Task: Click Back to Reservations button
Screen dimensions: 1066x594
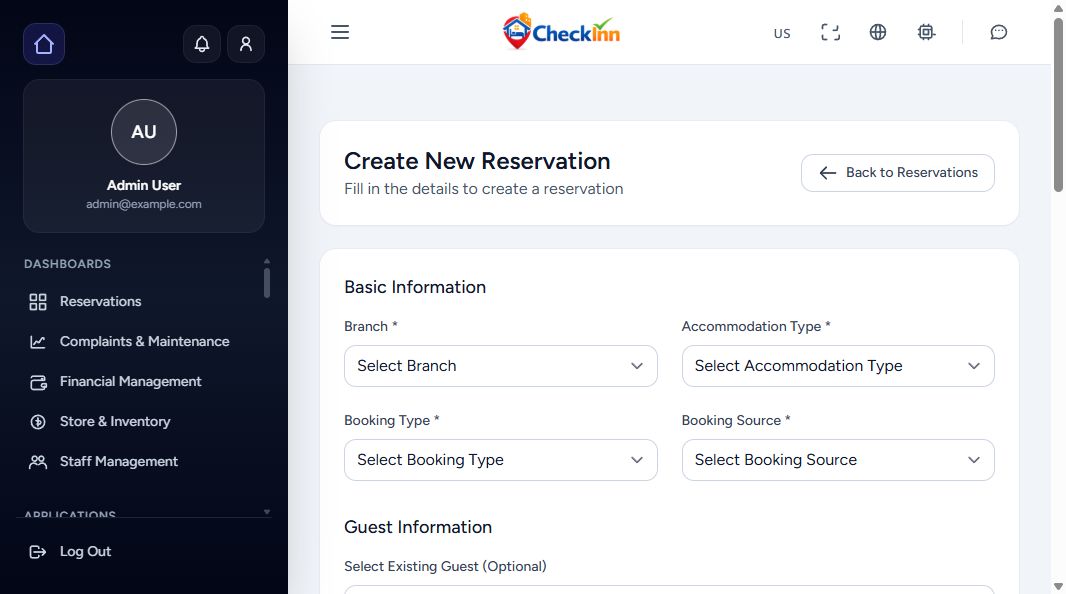Action: tap(897, 173)
